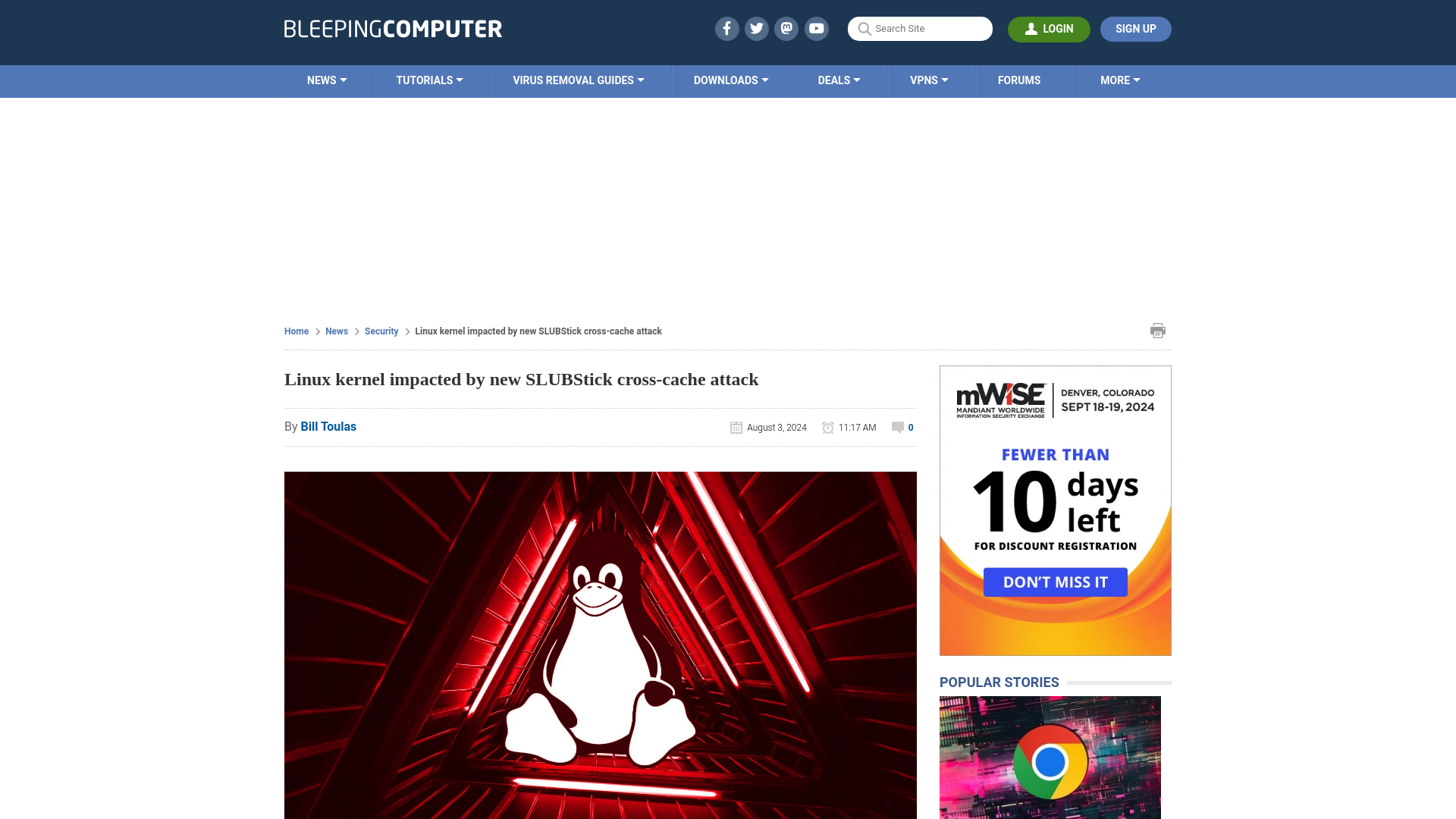
Task: Click the BleepingComputer Facebook icon
Action: tap(727, 28)
